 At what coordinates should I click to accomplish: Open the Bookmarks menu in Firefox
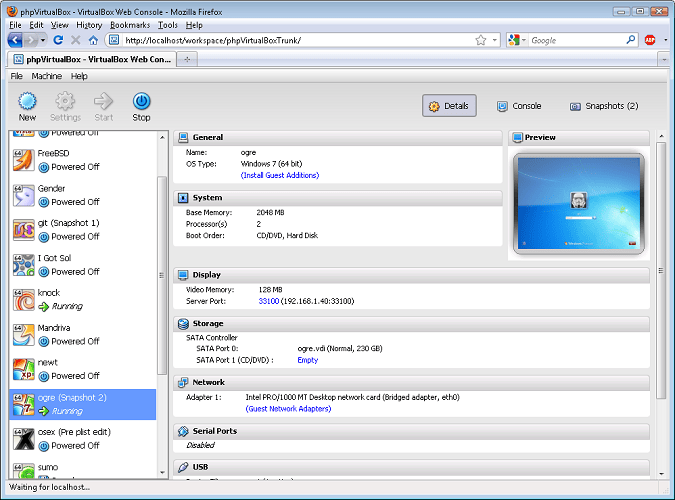(130, 25)
